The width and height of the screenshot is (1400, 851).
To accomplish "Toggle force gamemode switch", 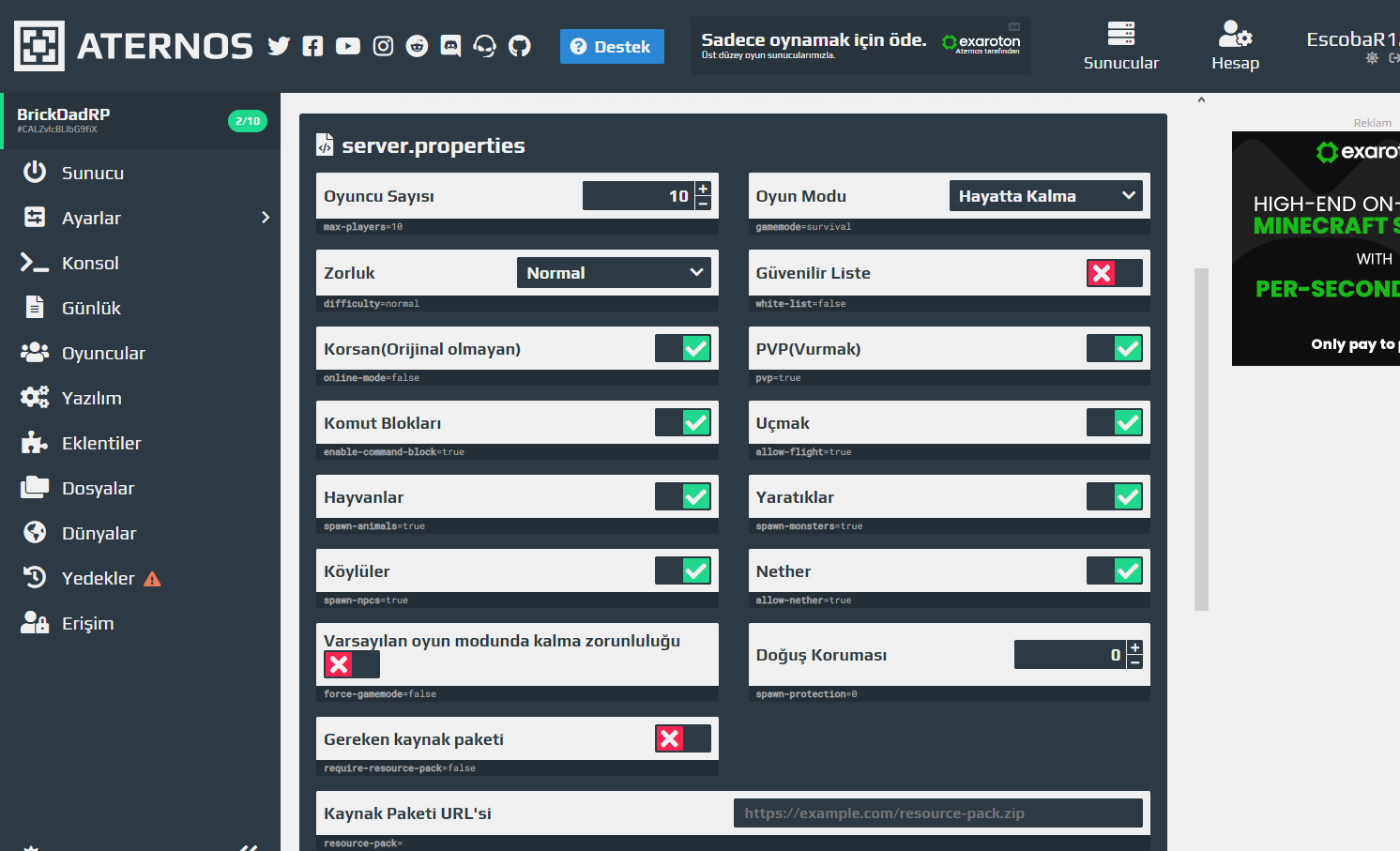I will point(352,664).
